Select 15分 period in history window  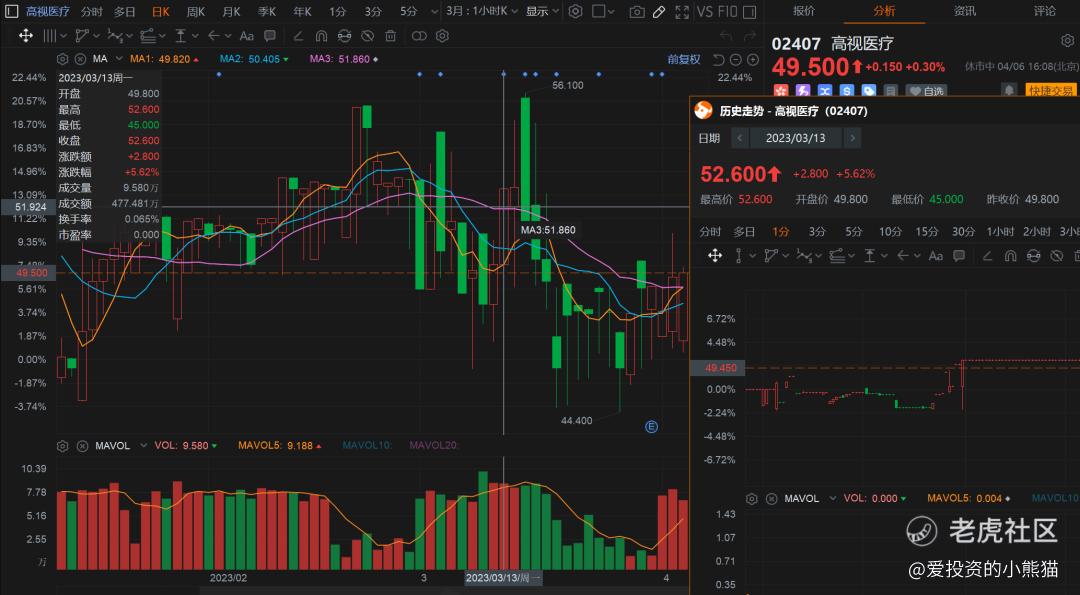pos(926,232)
